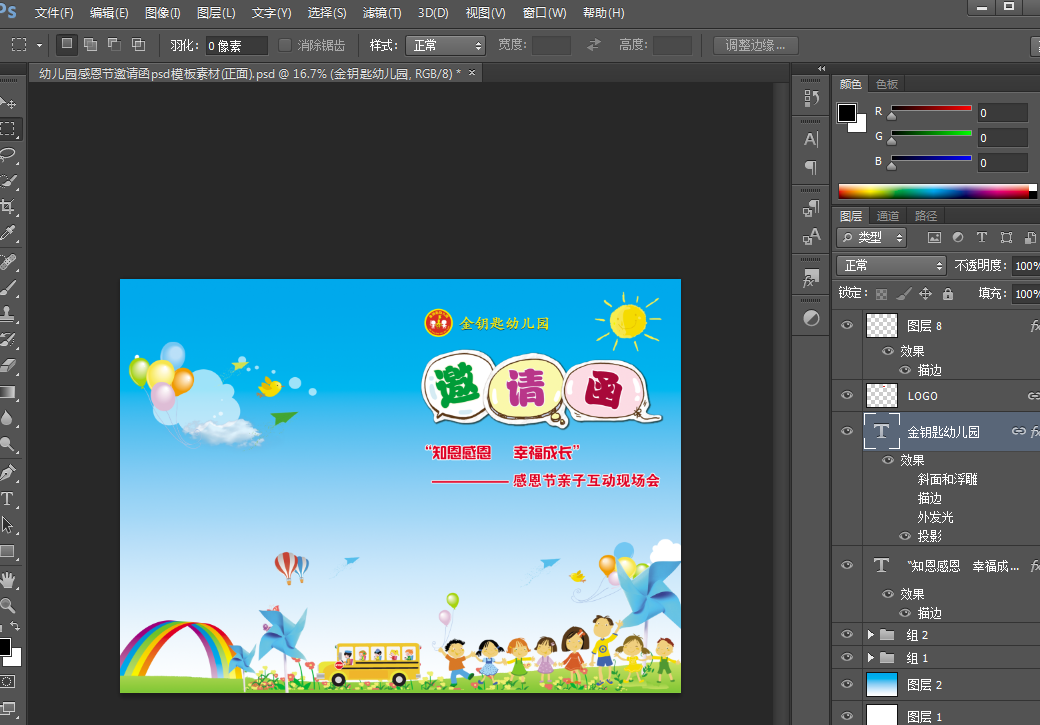
Task: Click the lock all layer icon
Action: tap(947, 294)
